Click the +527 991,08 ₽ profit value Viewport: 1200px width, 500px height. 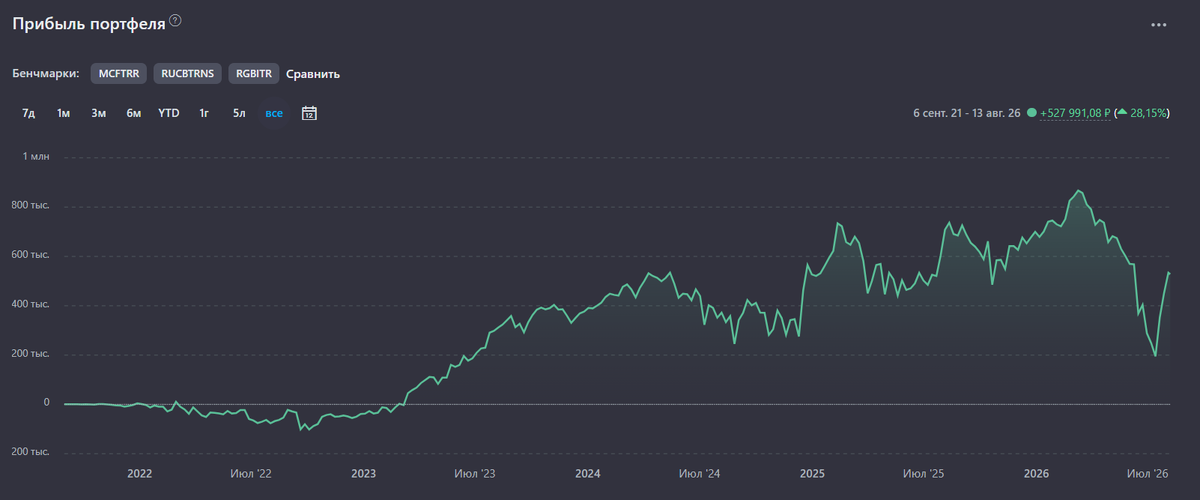click(x=1076, y=113)
